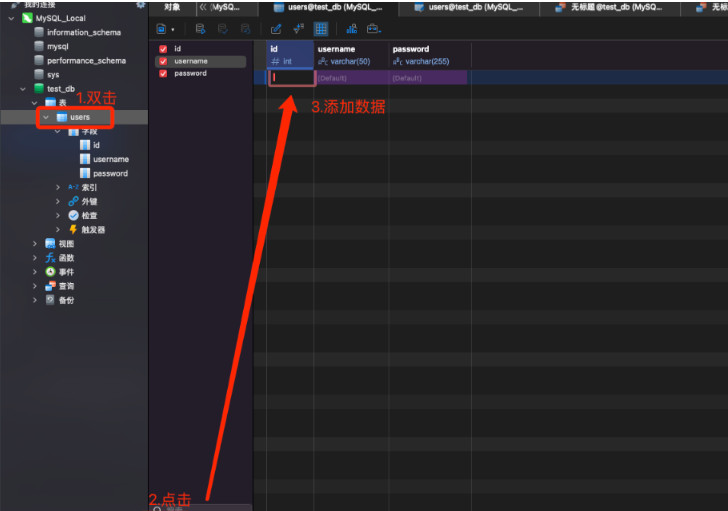728x511 pixels.
Task: Uncheck the username column checkbox
Action: pyautogui.click(x=163, y=61)
